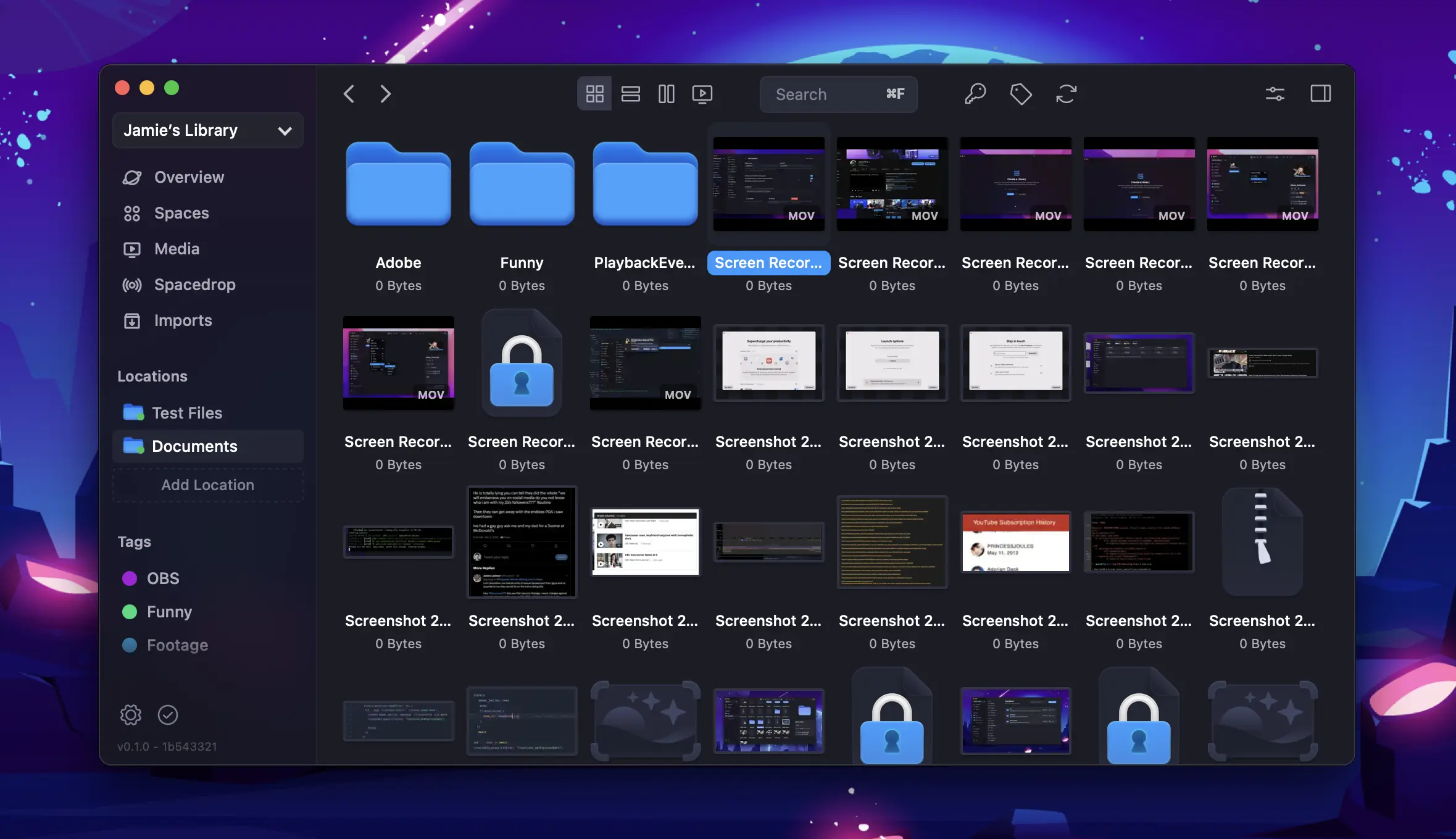Screen dimensions: 1456x839
Task: Open the job manager checkmark icon
Action: [x=168, y=715]
